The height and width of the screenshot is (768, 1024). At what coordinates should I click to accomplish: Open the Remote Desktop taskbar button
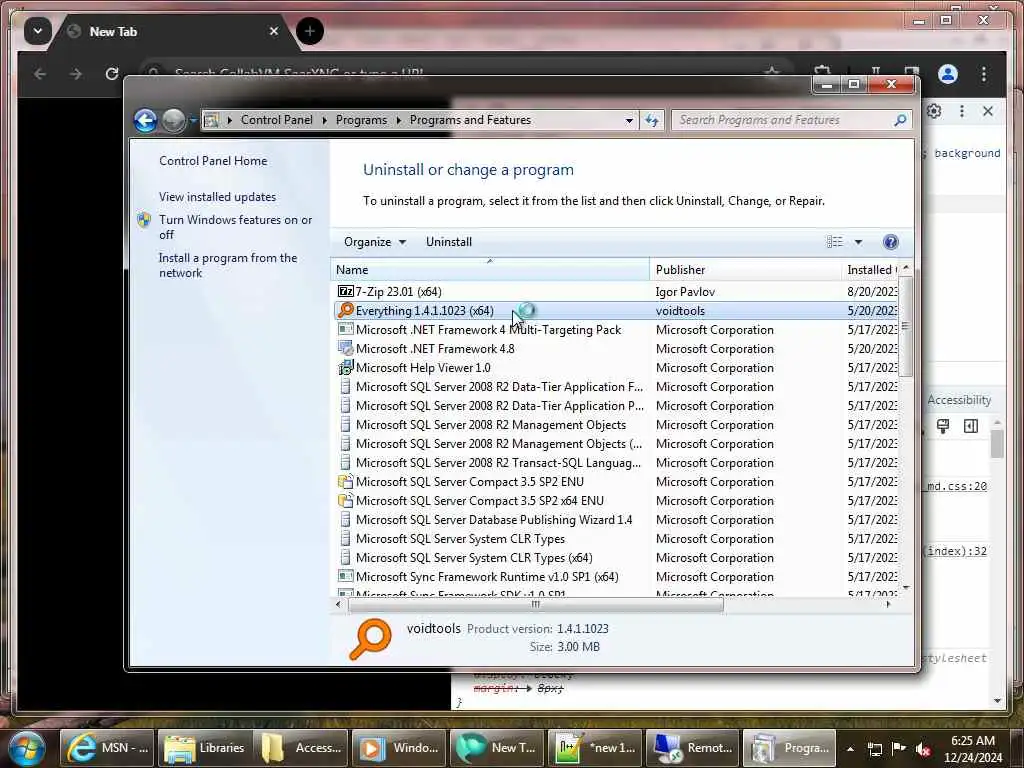(x=692, y=748)
